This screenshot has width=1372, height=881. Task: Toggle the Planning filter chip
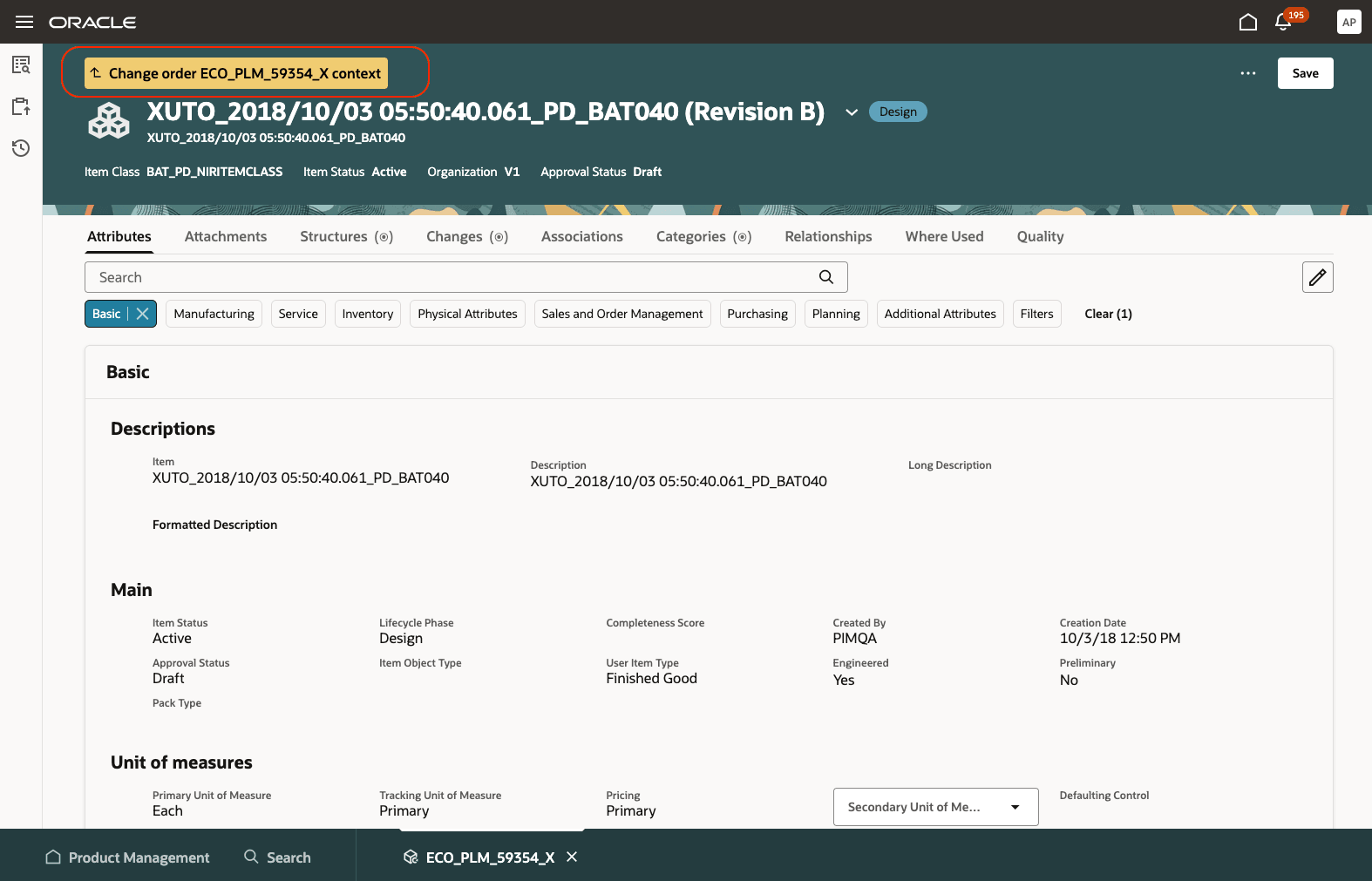pyautogui.click(x=836, y=314)
